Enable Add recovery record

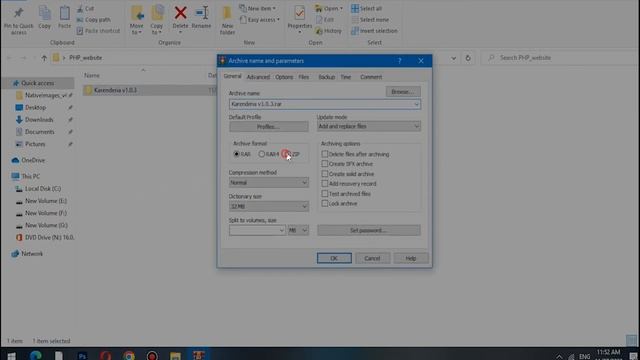coord(324,184)
